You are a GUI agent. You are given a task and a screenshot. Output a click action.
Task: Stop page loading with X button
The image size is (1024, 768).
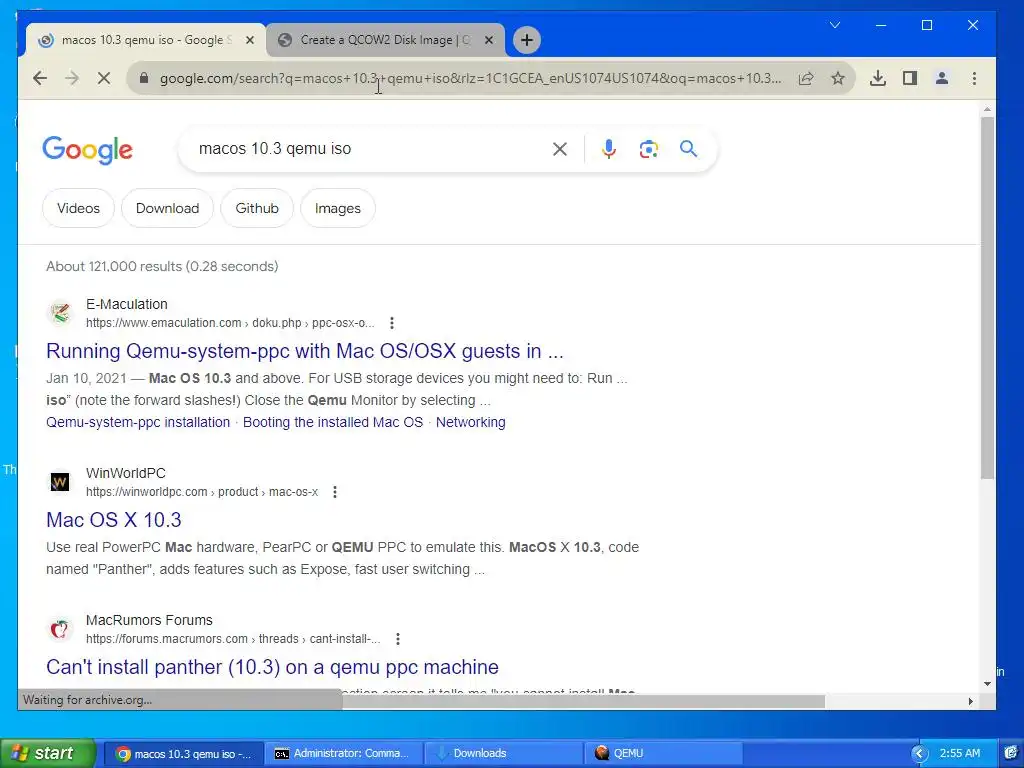(104, 78)
